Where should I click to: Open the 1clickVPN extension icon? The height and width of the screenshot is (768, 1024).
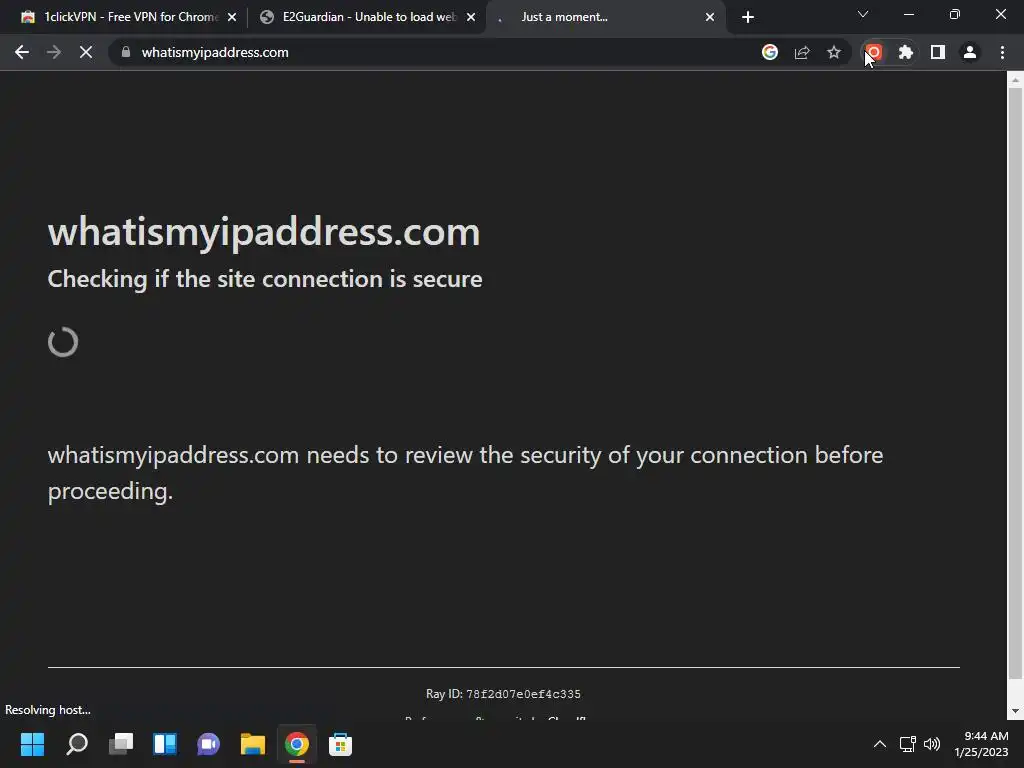[874, 52]
